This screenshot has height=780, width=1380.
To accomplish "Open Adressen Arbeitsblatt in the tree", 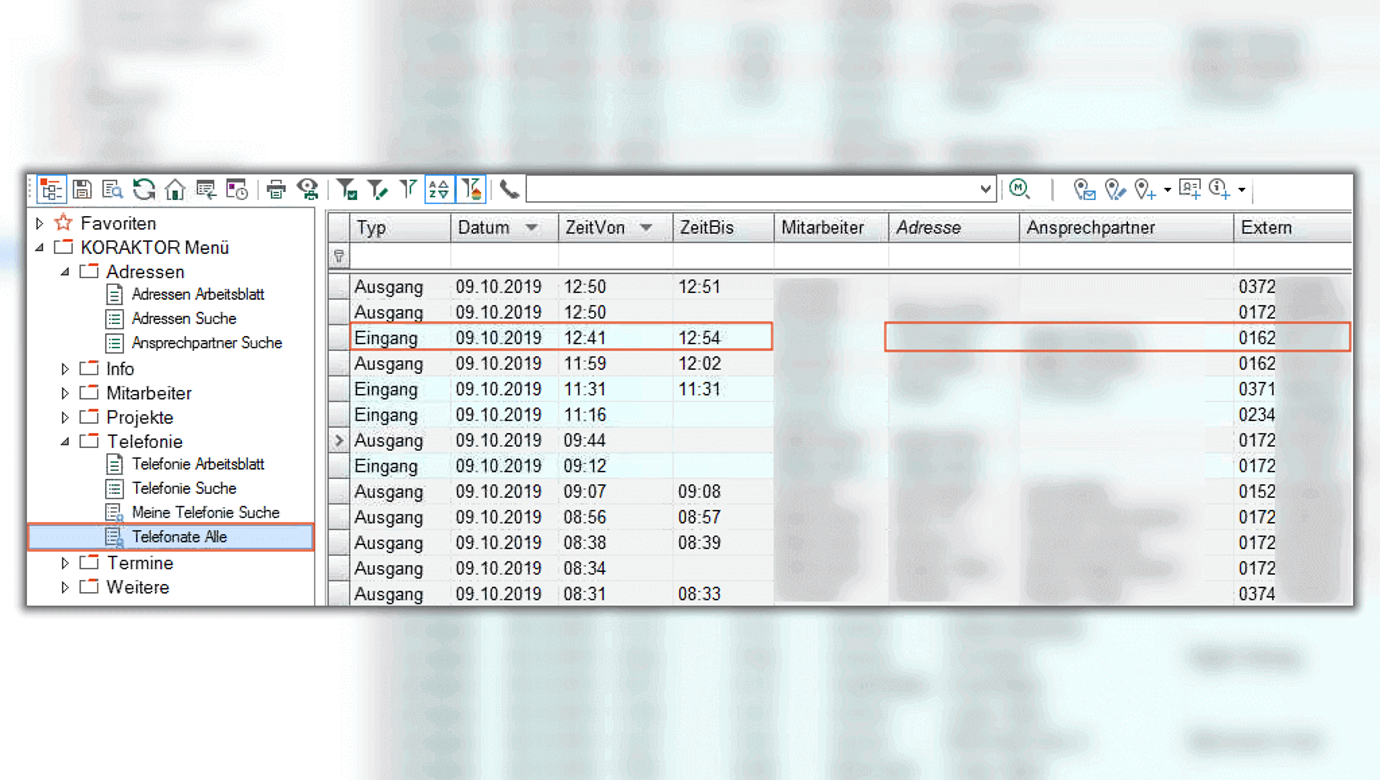I will (x=198, y=295).
